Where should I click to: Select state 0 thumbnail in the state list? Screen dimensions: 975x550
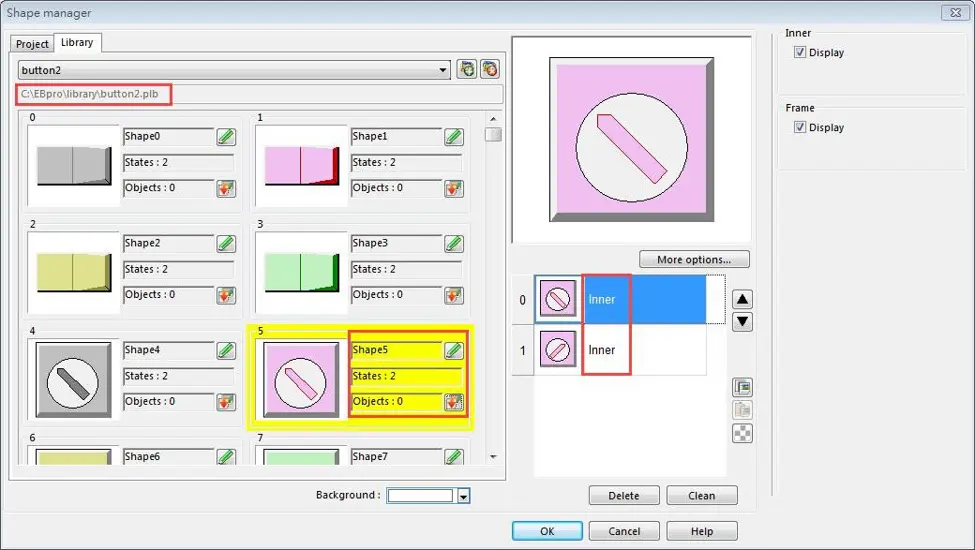558,299
